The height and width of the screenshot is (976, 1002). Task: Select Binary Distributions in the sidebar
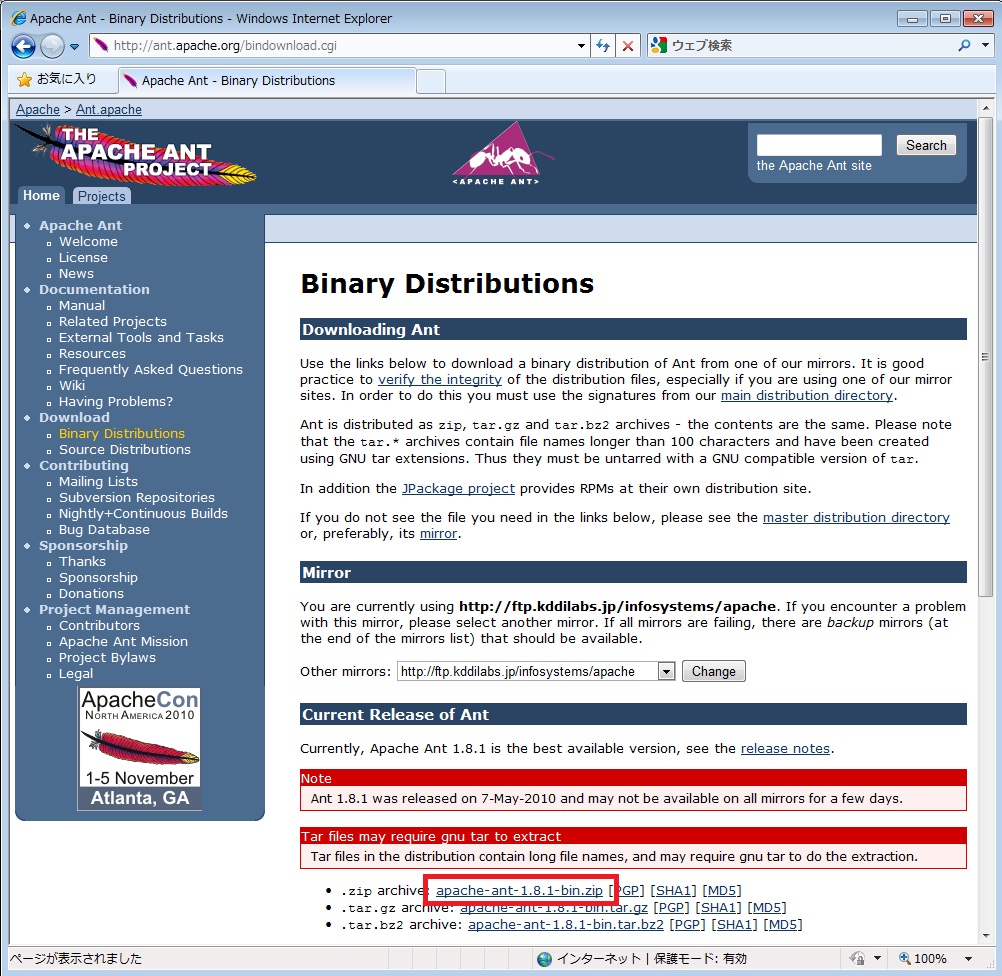121,433
